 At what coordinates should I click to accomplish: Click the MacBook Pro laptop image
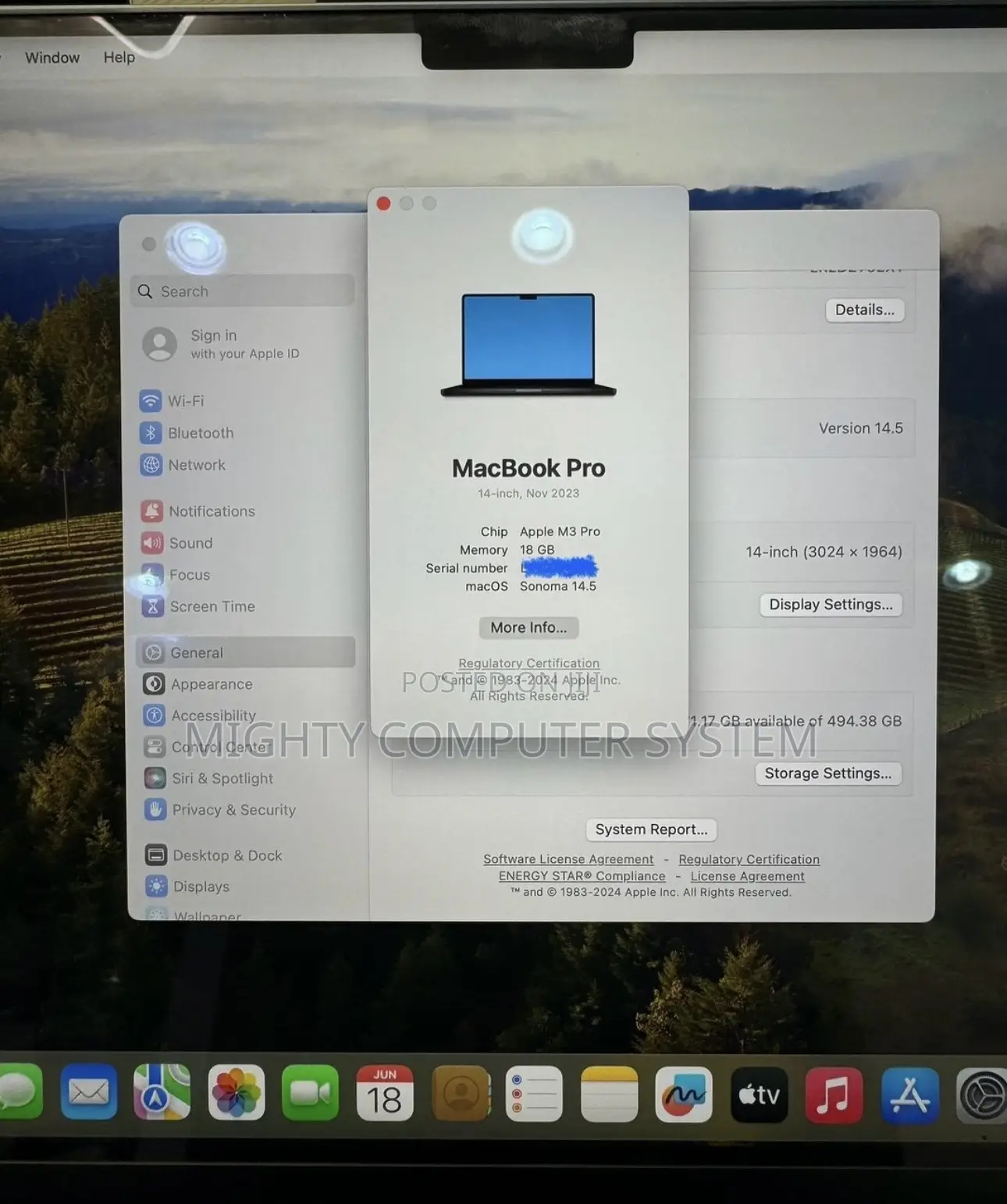tap(528, 345)
